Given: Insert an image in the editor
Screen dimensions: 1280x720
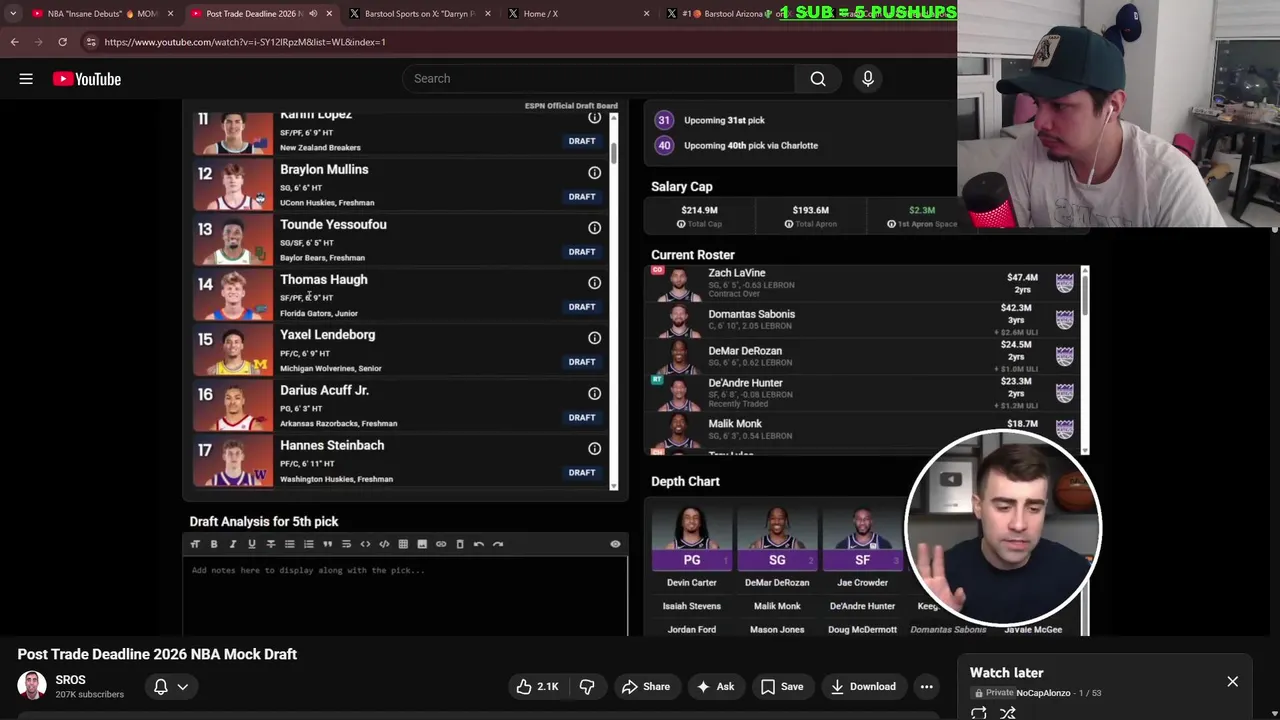Looking at the screenshot, I should point(422,544).
